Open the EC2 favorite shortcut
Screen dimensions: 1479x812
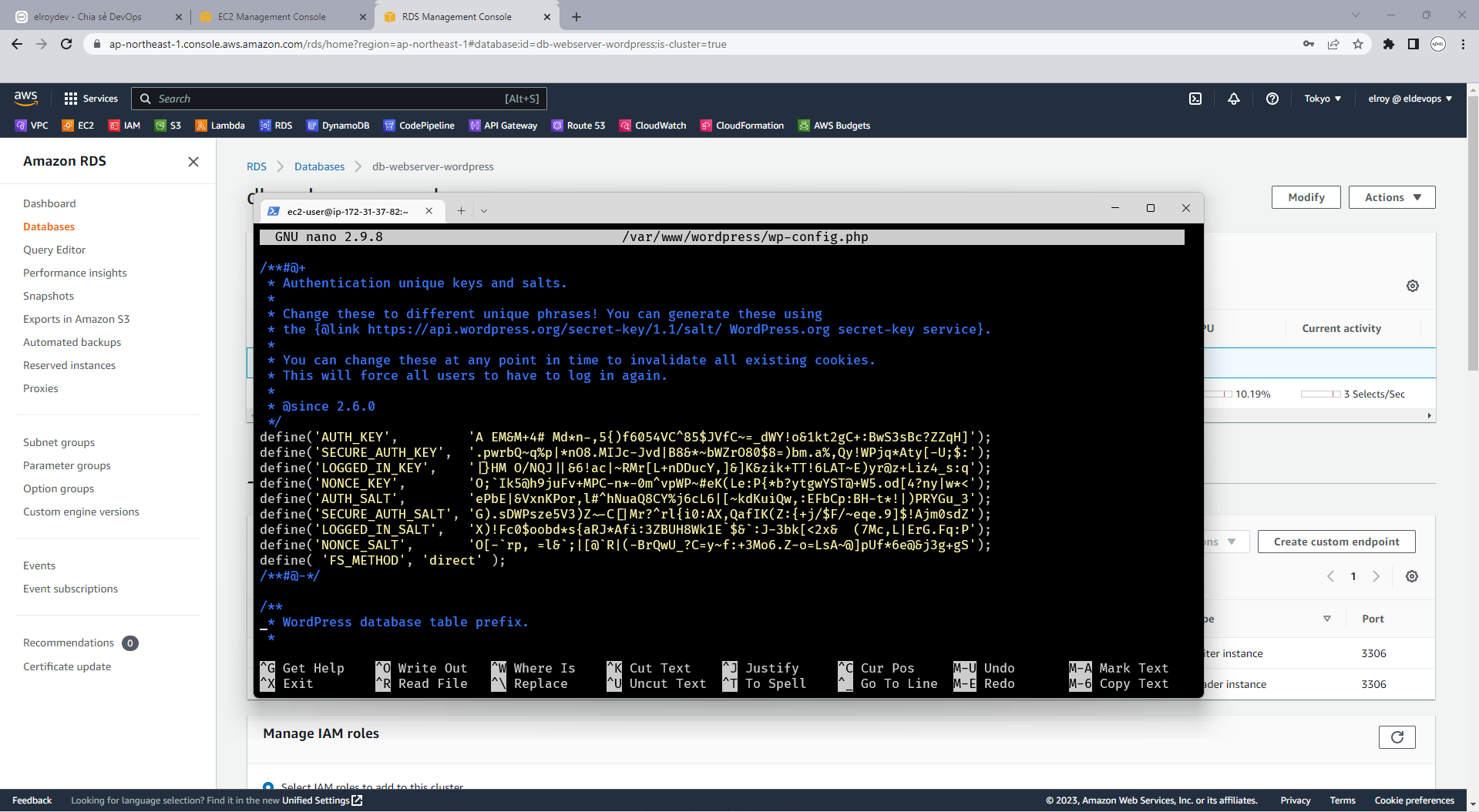coord(78,126)
